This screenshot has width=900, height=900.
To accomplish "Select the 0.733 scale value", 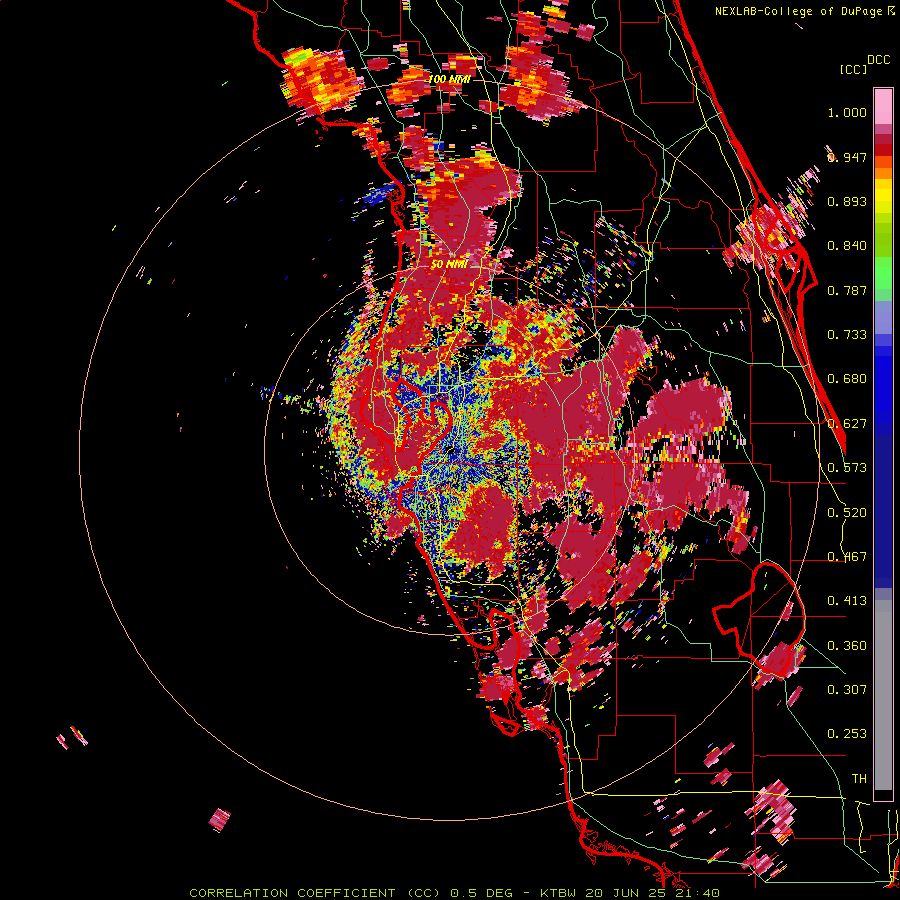I will pyautogui.click(x=847, y=335).
